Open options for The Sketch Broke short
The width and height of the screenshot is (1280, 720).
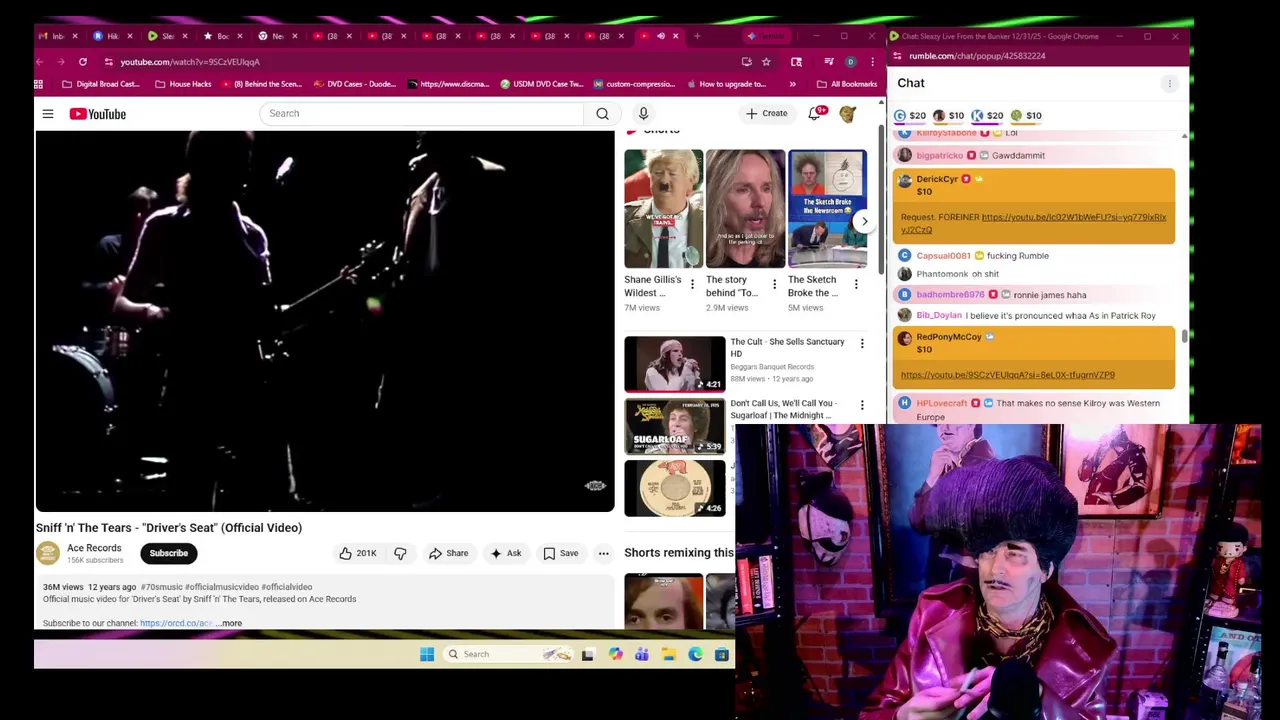[x=856, y=285]
